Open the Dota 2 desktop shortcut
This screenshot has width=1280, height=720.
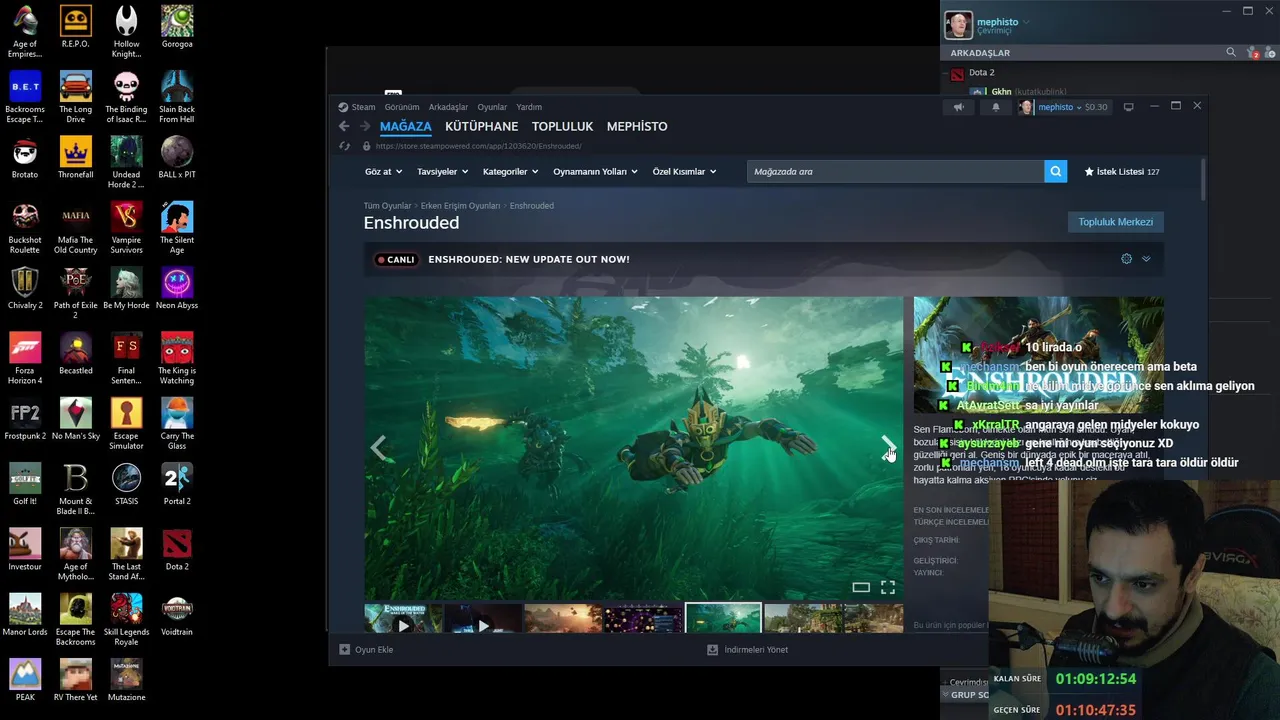(177, 549)
